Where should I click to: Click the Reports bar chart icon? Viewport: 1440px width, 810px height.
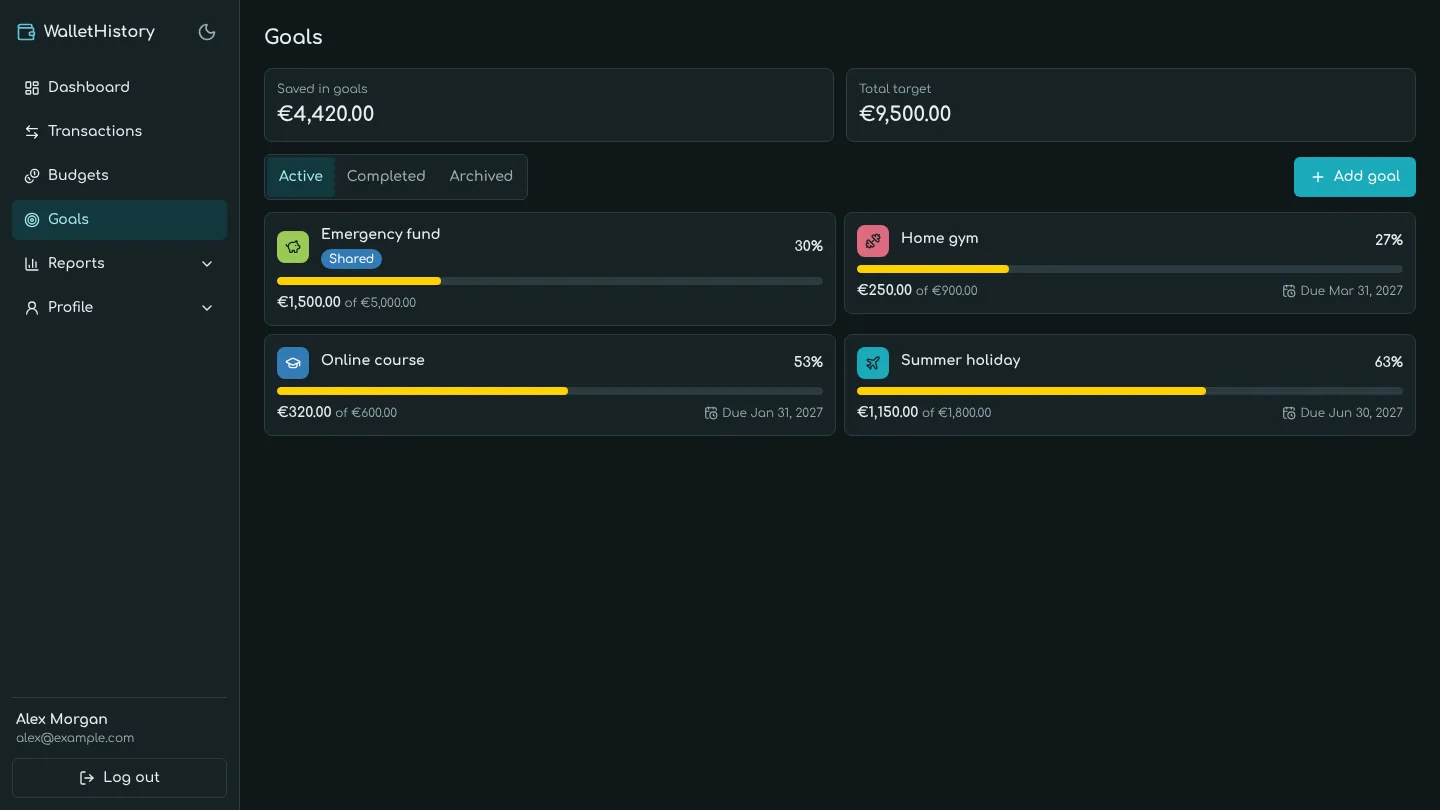tap(32, 264)
